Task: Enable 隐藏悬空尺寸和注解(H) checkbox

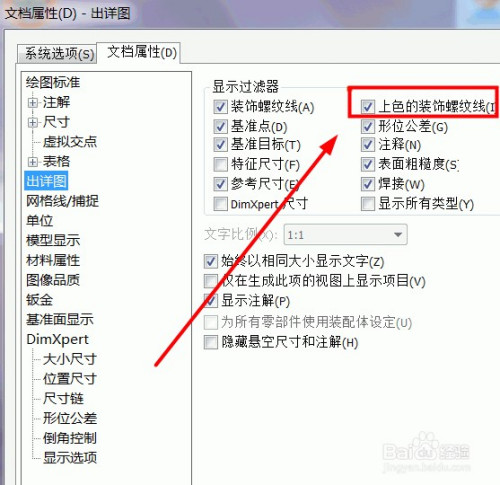Action: coord(211,342)
